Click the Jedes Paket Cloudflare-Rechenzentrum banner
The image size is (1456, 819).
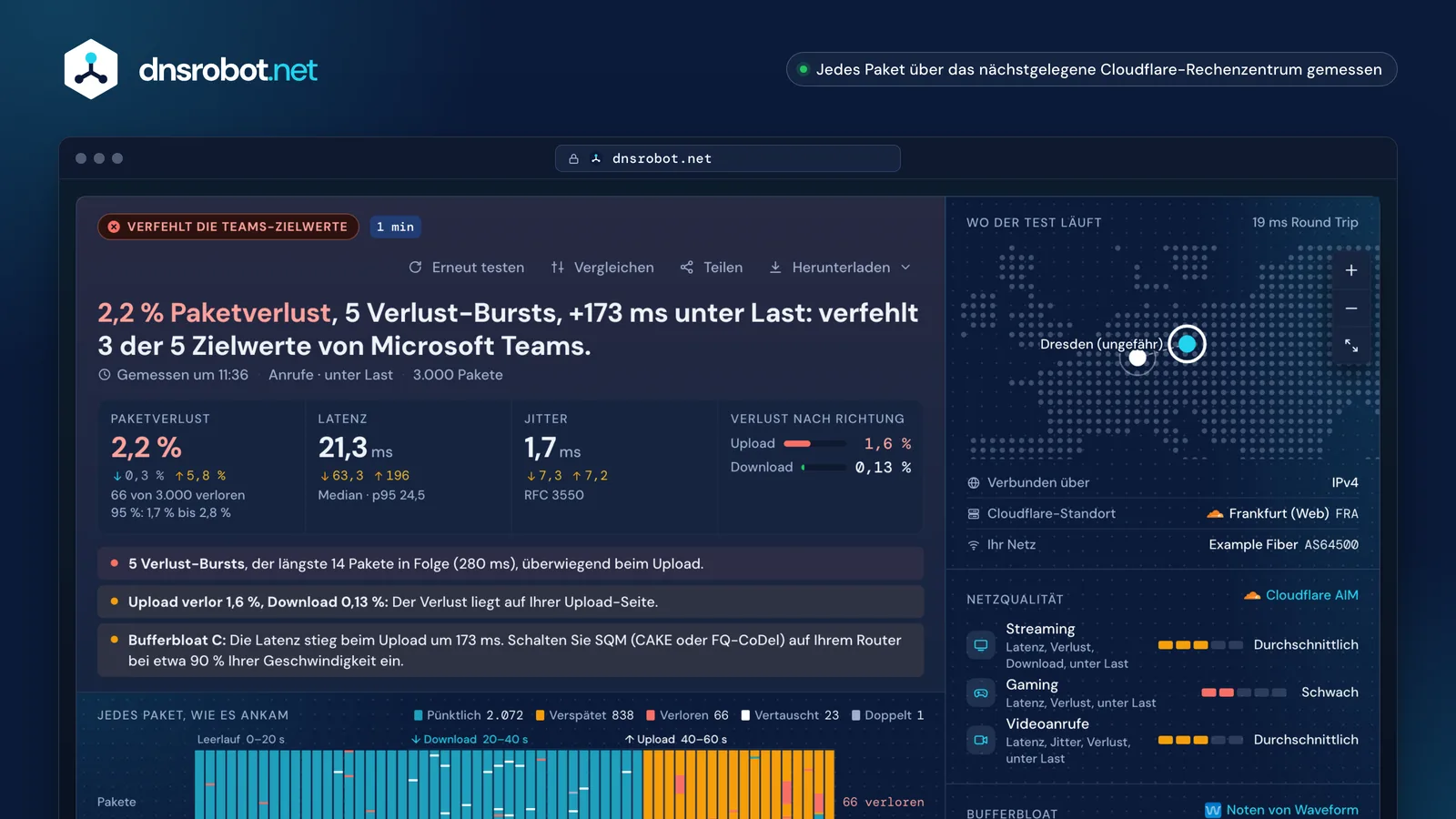(1091, 69)
